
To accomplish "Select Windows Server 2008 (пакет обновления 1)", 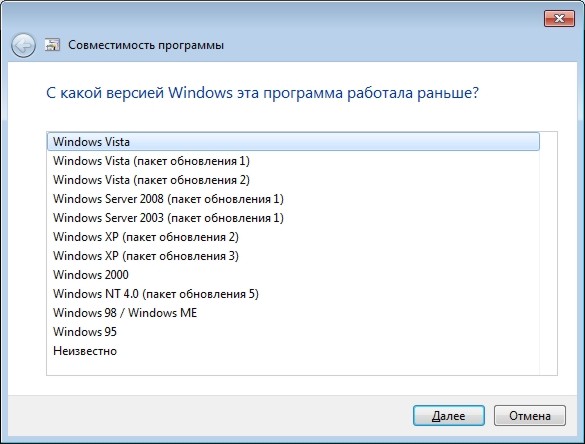I will pyautogui.click(x=293, y=199).
